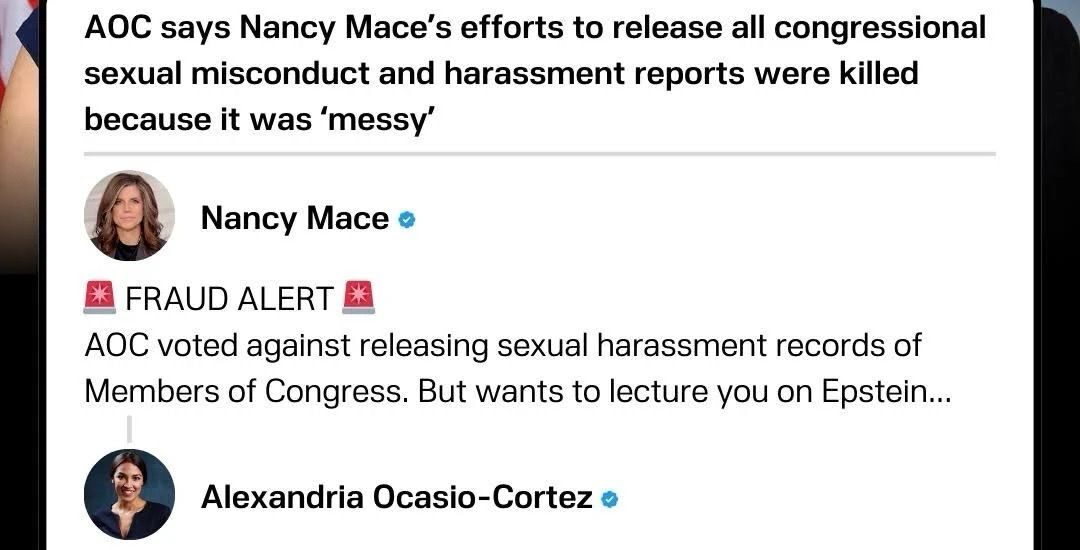Click Nancy Mace's profile avatar

pyautogui.click(x=129, y=215)
